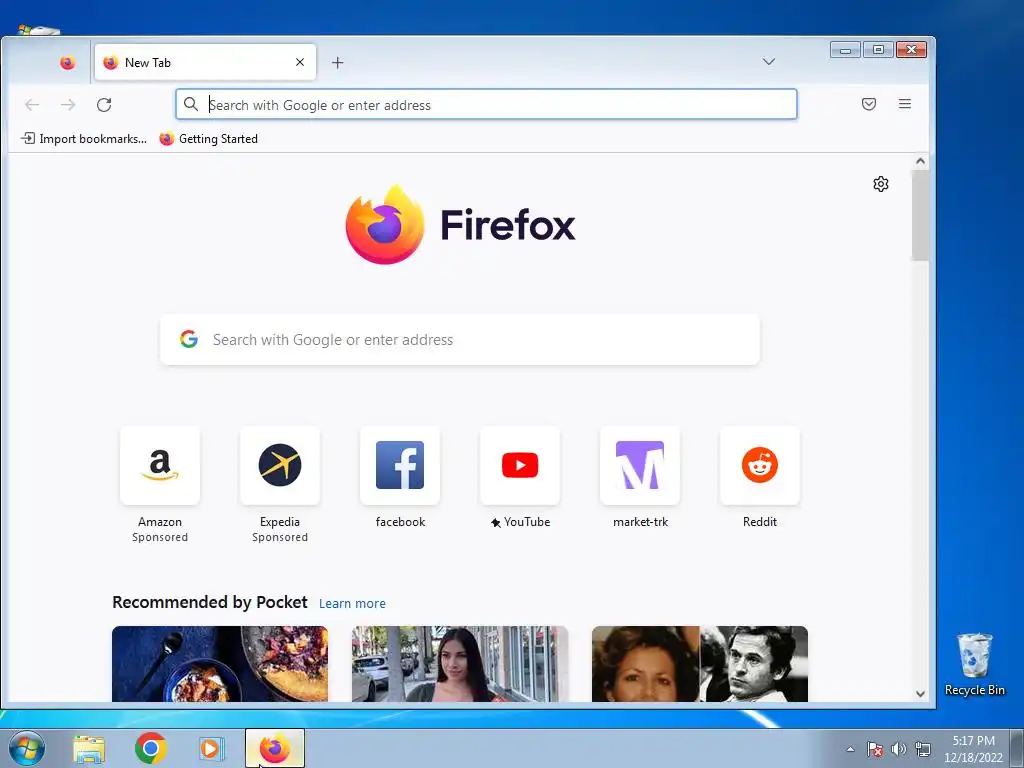This screenshot has height=768, width=1024.
Task: Show hidden tray icons arrow
Action: 850,749
